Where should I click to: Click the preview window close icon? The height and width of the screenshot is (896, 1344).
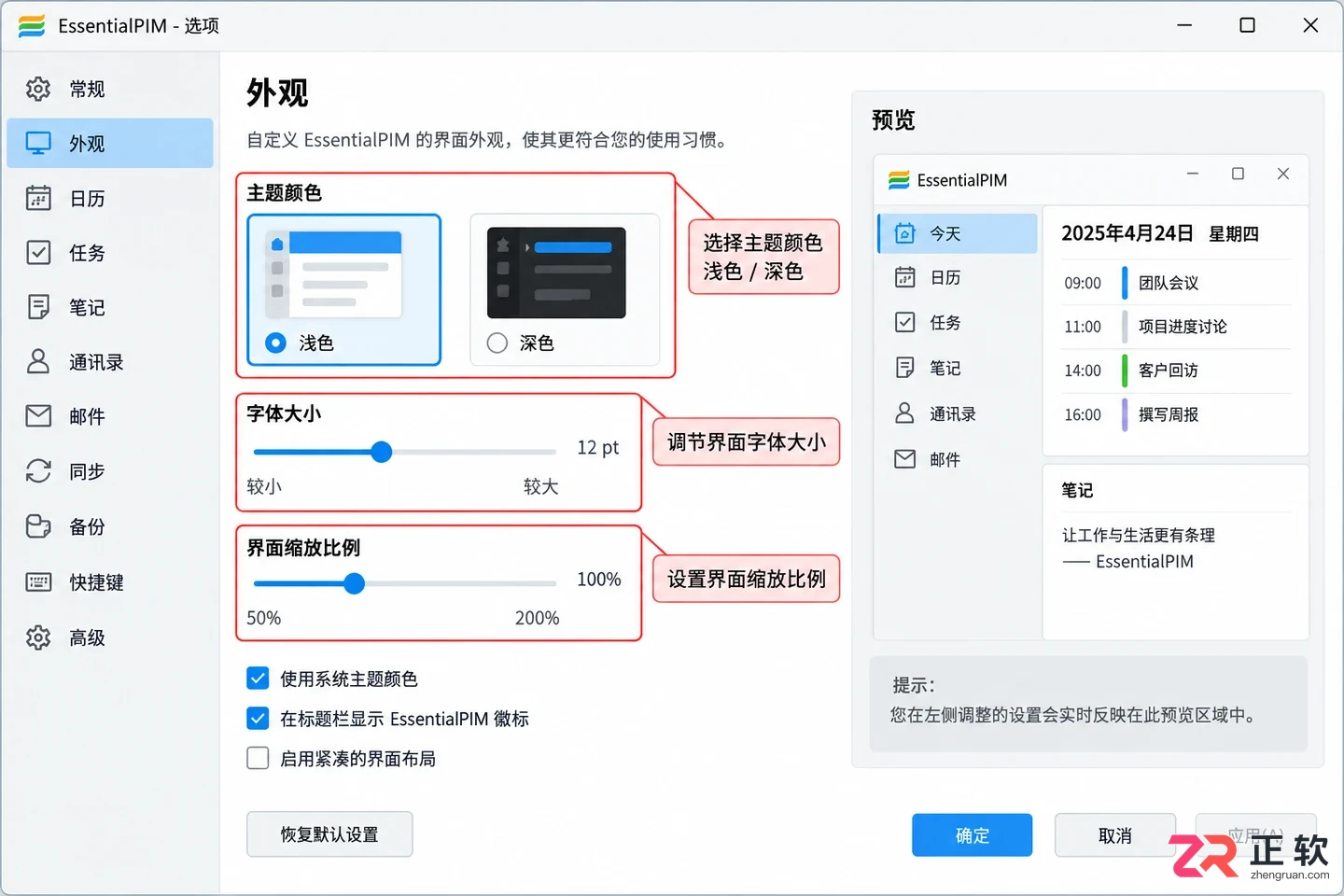(1283, 174)
